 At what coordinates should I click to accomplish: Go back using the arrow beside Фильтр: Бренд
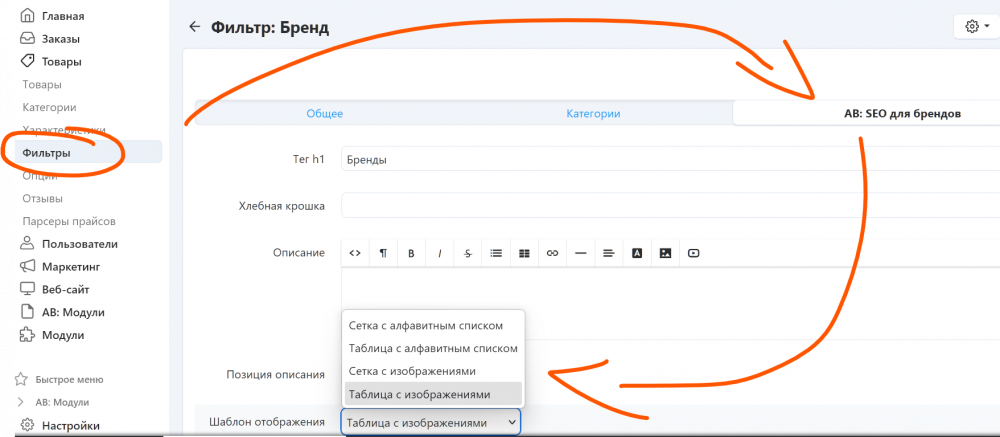click(194, 27)
